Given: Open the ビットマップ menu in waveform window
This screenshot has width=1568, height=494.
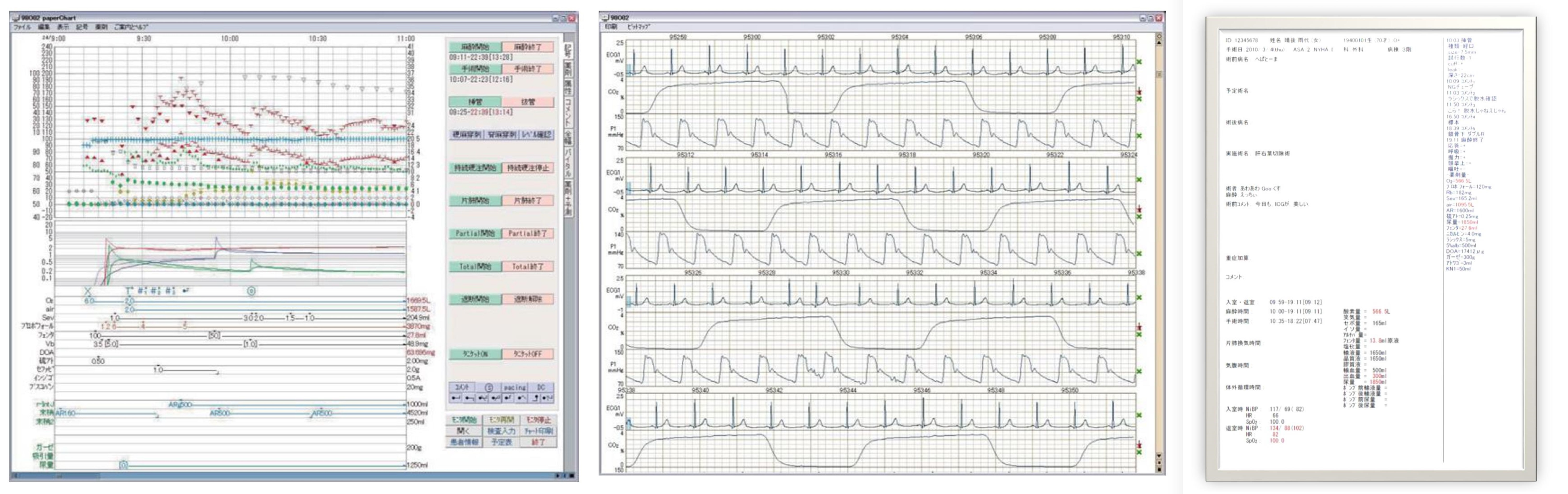Looking at the screenshot, I should coord(639,27).
